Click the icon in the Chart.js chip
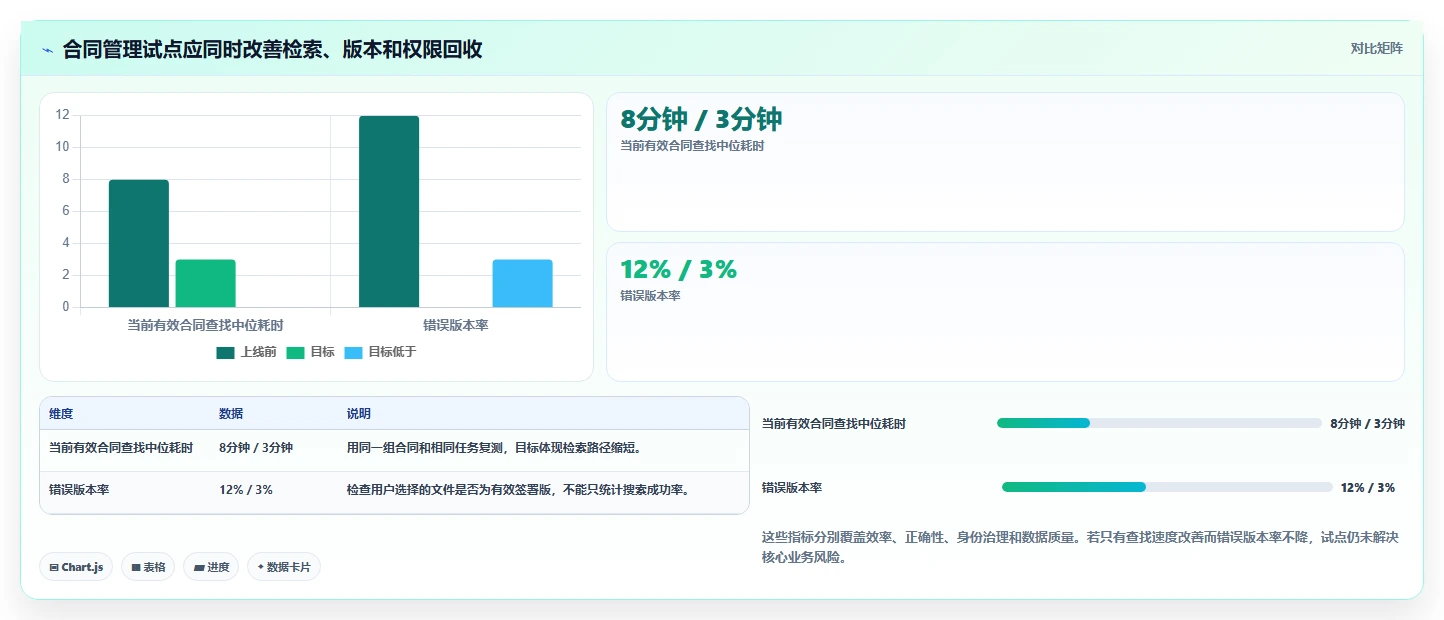The image size is (1444, 620). [54, 567]
